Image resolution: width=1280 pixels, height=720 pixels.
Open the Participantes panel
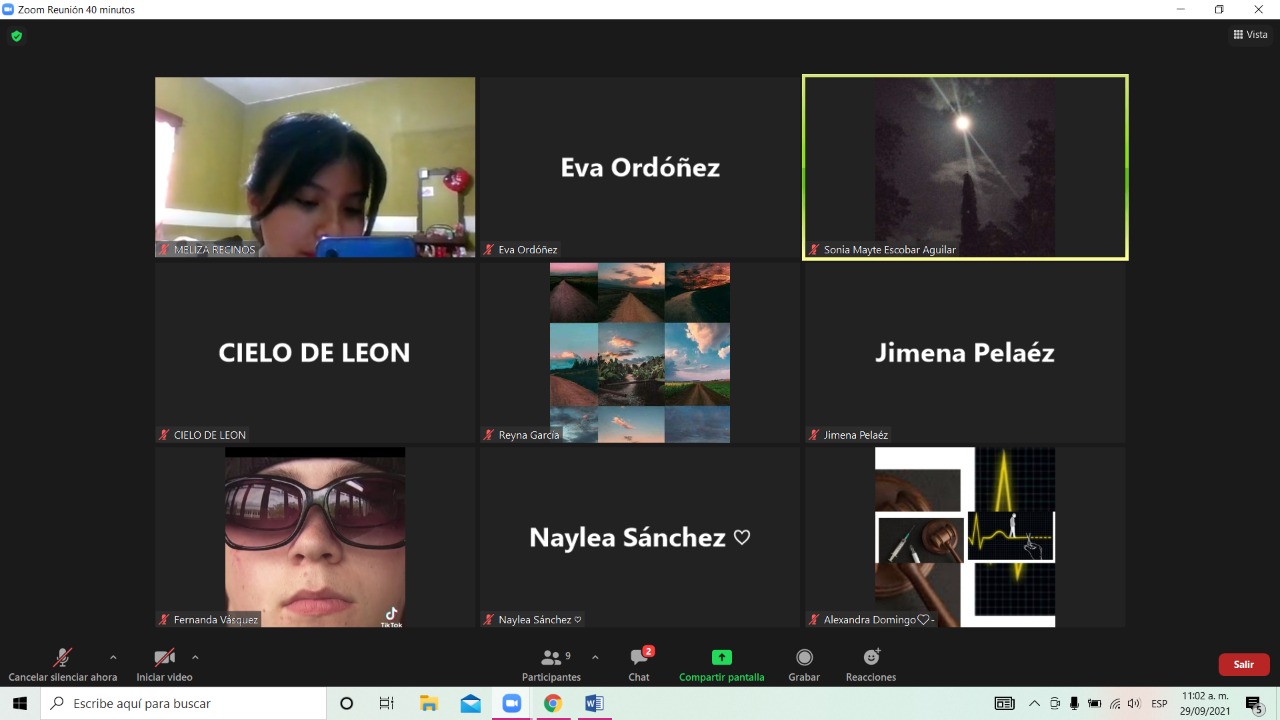[x=551, y=666]
